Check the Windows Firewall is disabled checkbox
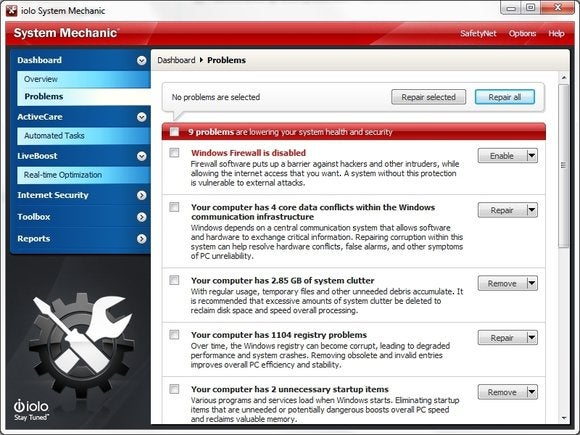Viewport: 580px width, 435px height. (174, 153)
